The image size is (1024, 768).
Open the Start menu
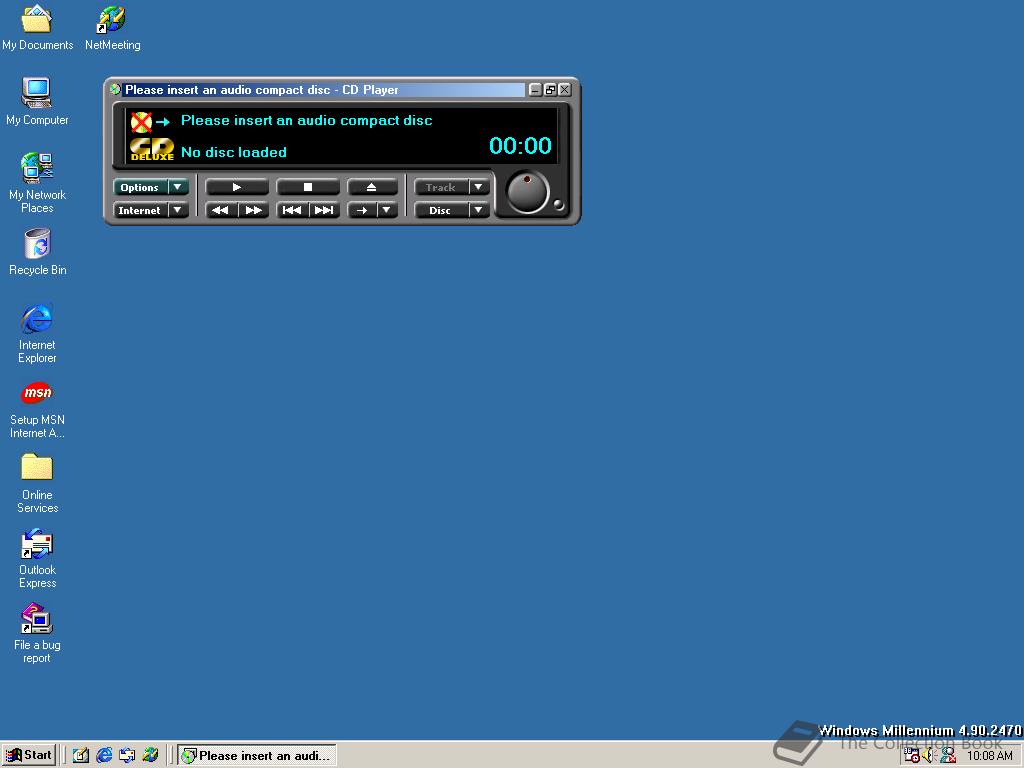(29, 756)
